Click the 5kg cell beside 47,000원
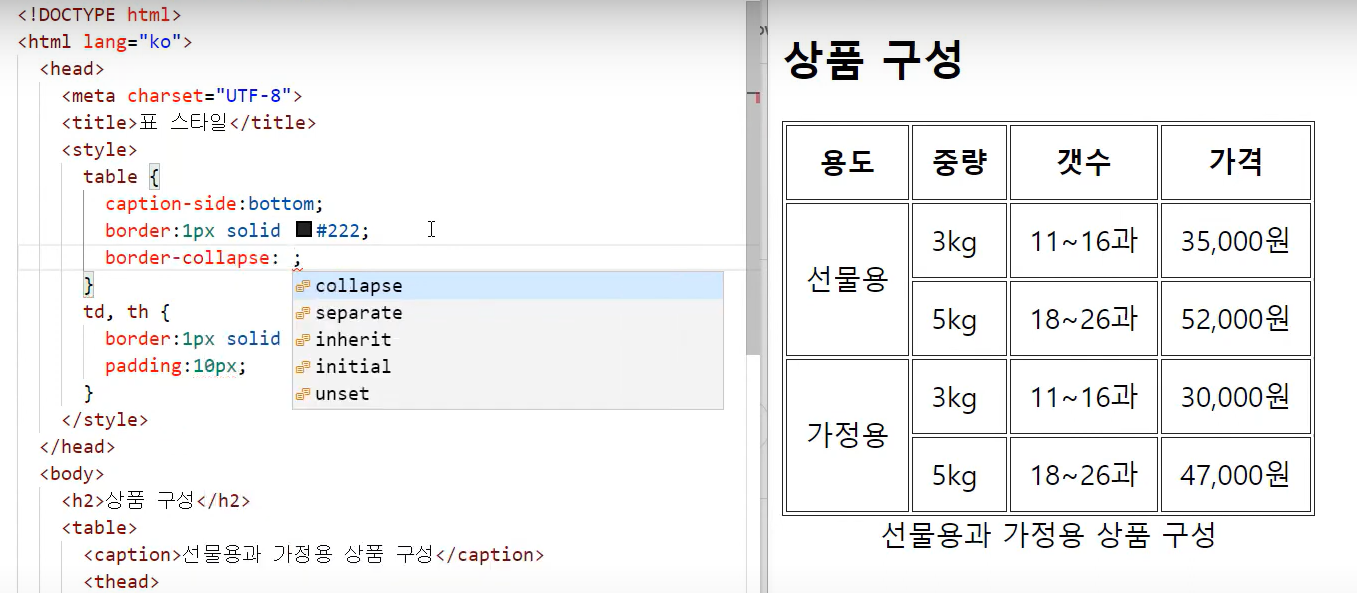This screenshot has height=593, width=1357. click(959, 475)
